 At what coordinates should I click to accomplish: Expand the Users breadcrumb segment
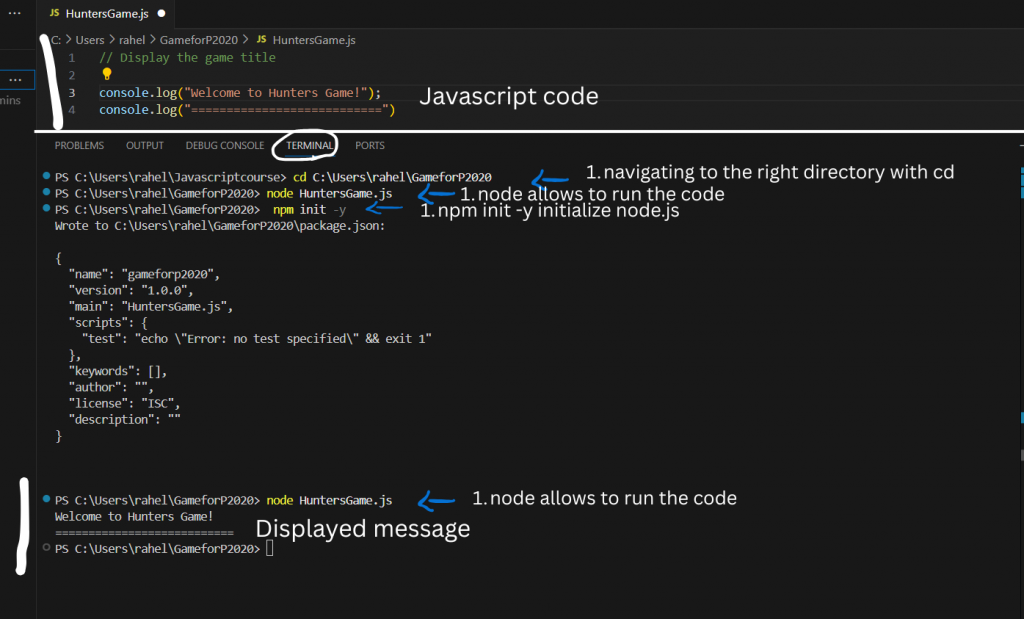click(x=90, y=40)
